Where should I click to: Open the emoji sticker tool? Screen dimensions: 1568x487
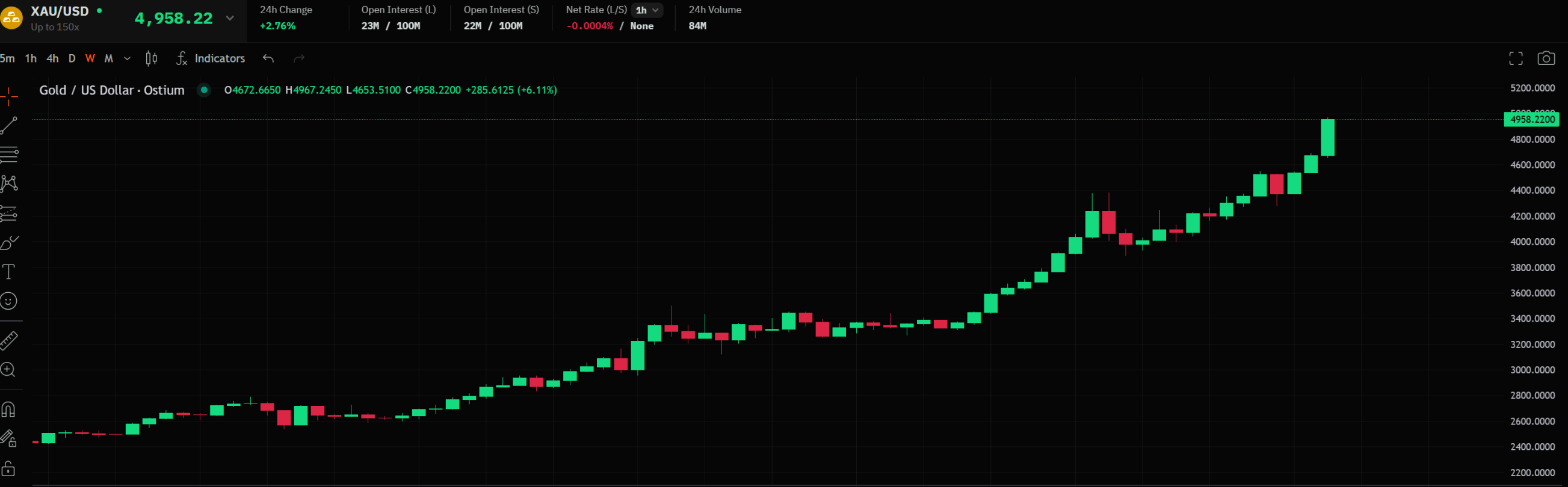point(8,301)
